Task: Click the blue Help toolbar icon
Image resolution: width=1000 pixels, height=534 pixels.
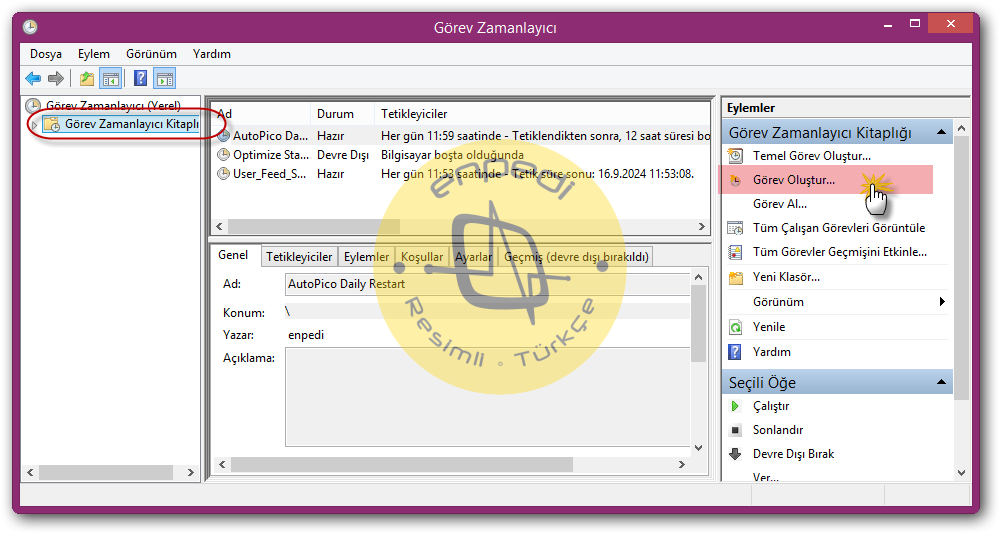Action: click(x=140, y=78)
